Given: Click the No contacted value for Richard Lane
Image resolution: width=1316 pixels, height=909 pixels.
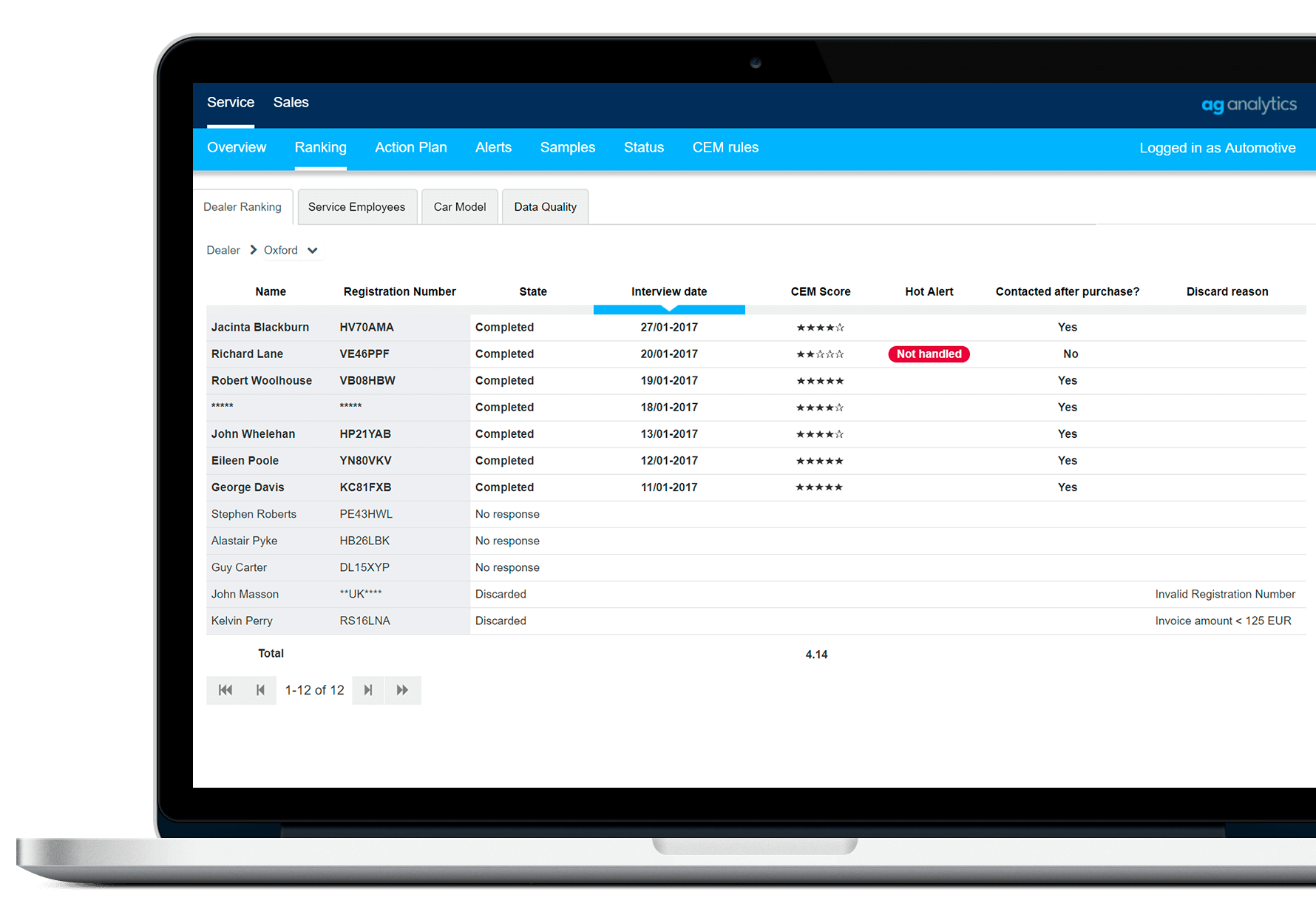Looking at the screenshot, I should click(1071, 354).
